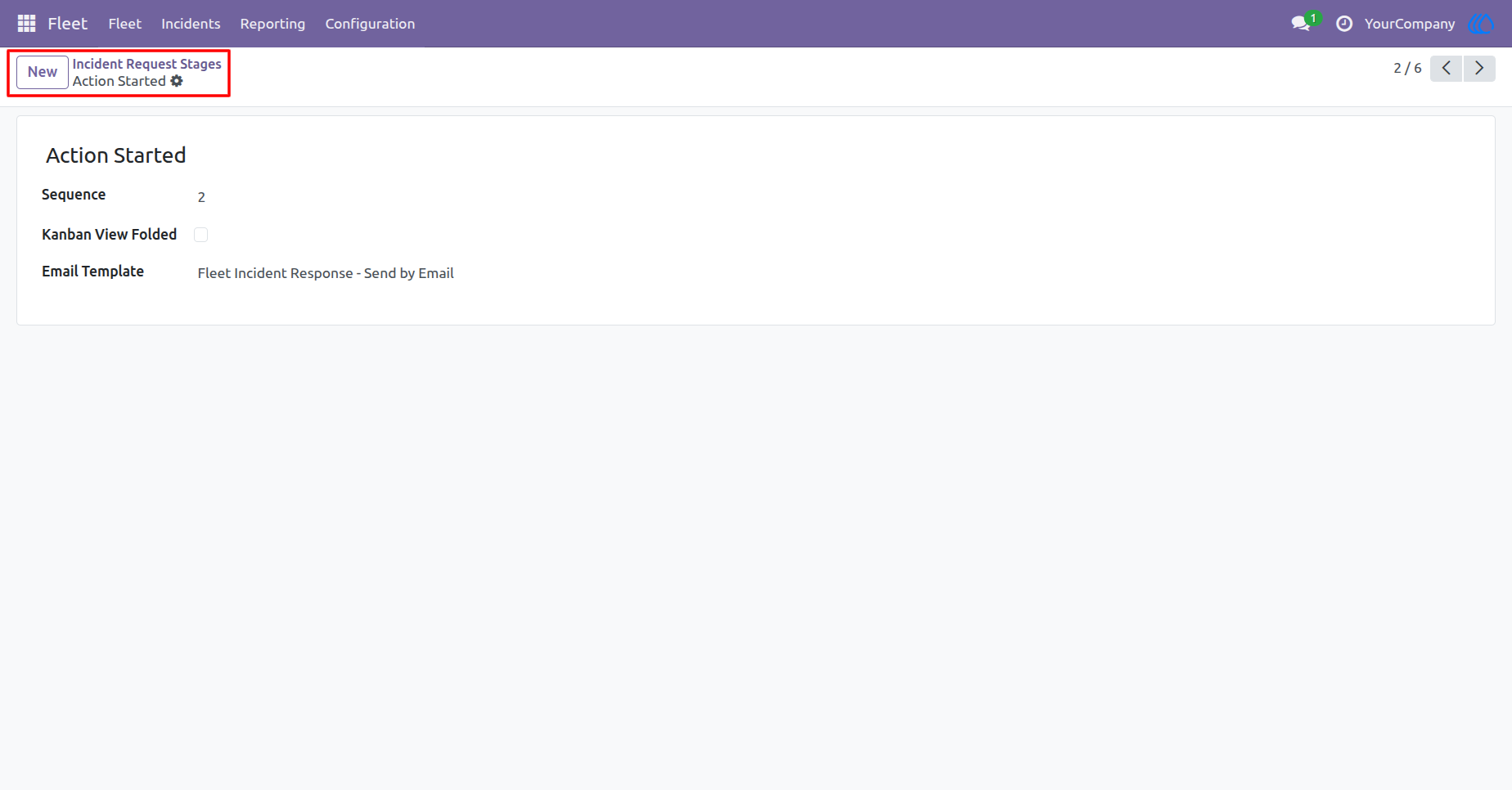
Task: Open the gear actions menu beside Action Started
Action: 177,81
